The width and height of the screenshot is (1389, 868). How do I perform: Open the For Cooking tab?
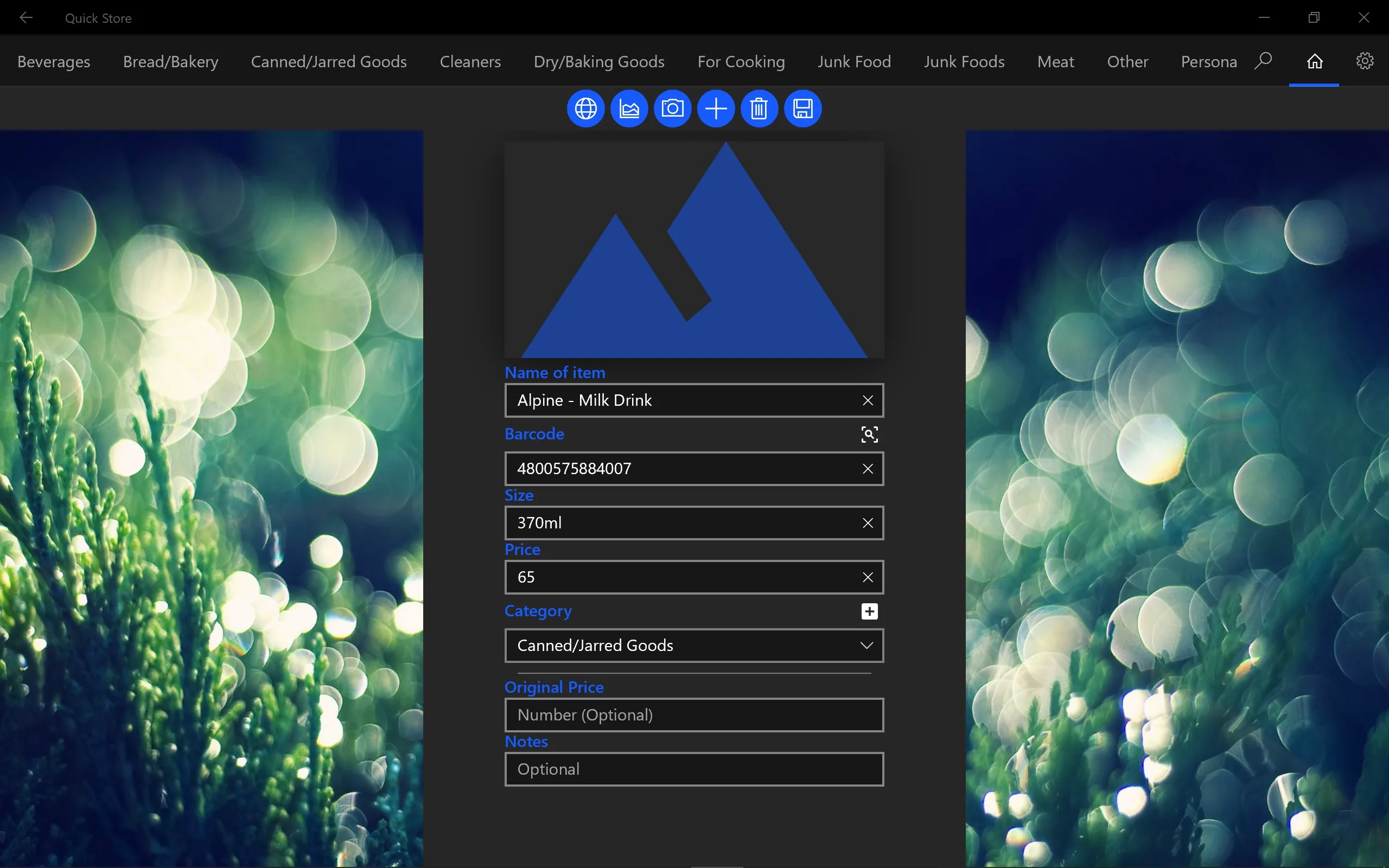[741, 61]
